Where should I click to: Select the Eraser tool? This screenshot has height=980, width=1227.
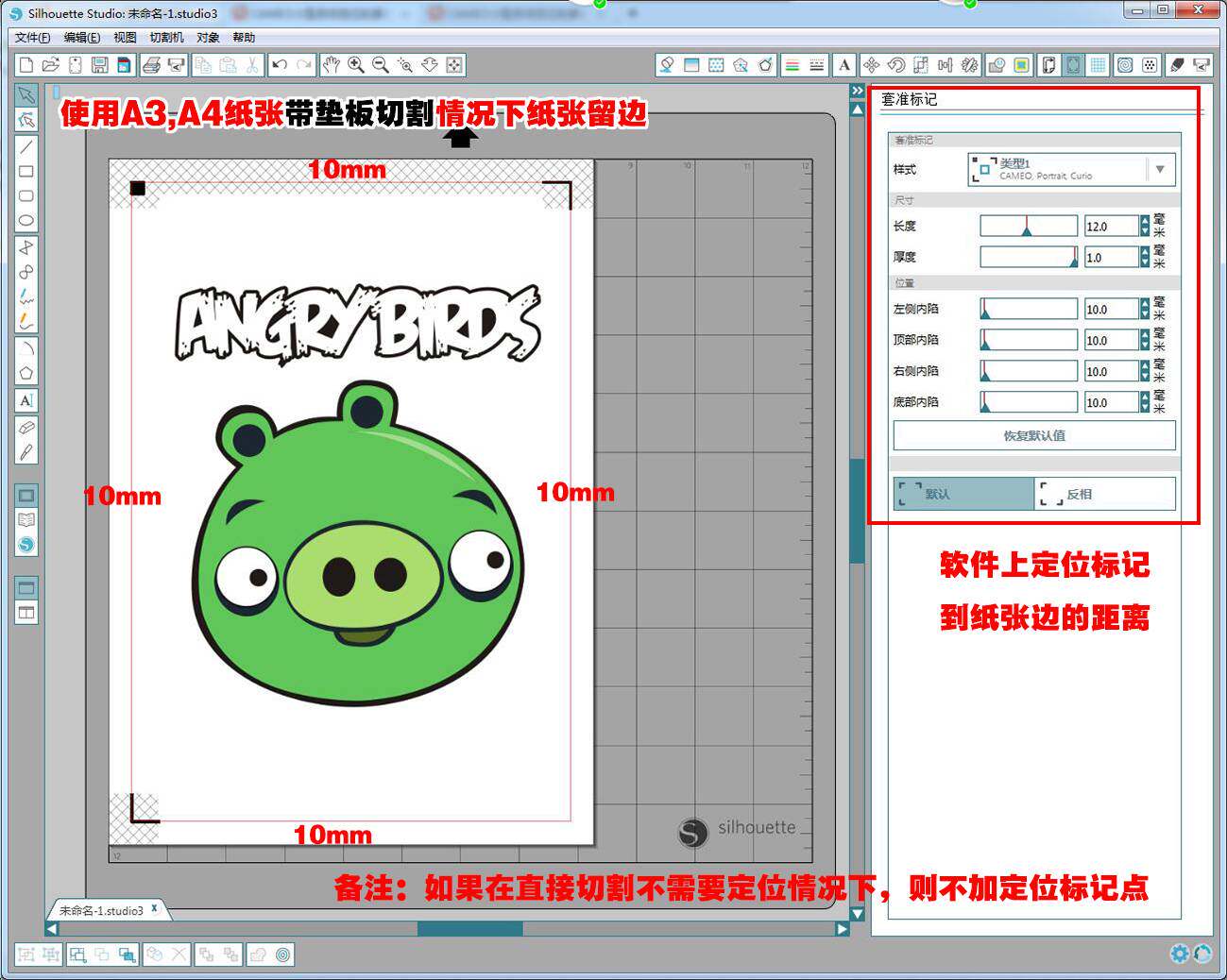click(x=26, y=428)
